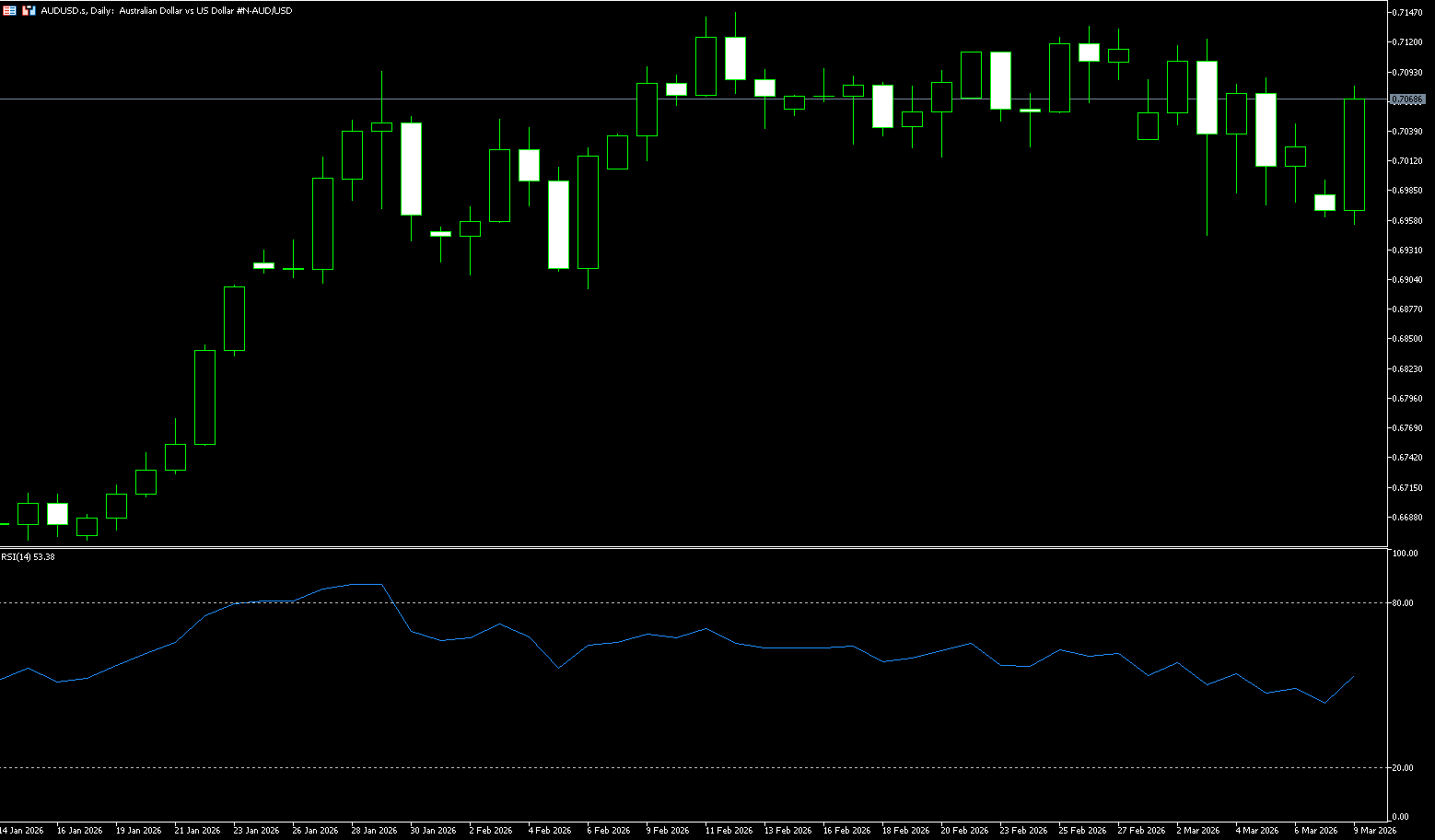The image size is (1435, 840).
Task: Click the 0.71470 price scale label
Action: click(x=1407, y=12)
